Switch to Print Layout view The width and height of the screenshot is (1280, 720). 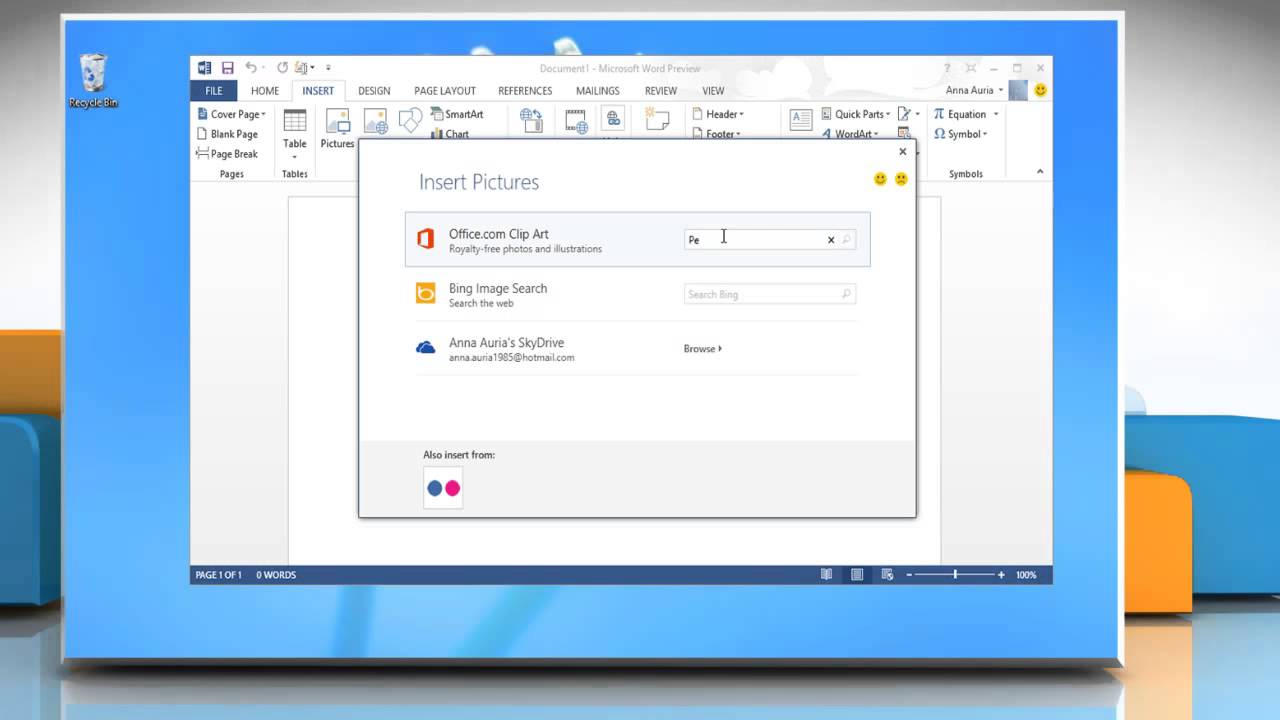point(857,575)
